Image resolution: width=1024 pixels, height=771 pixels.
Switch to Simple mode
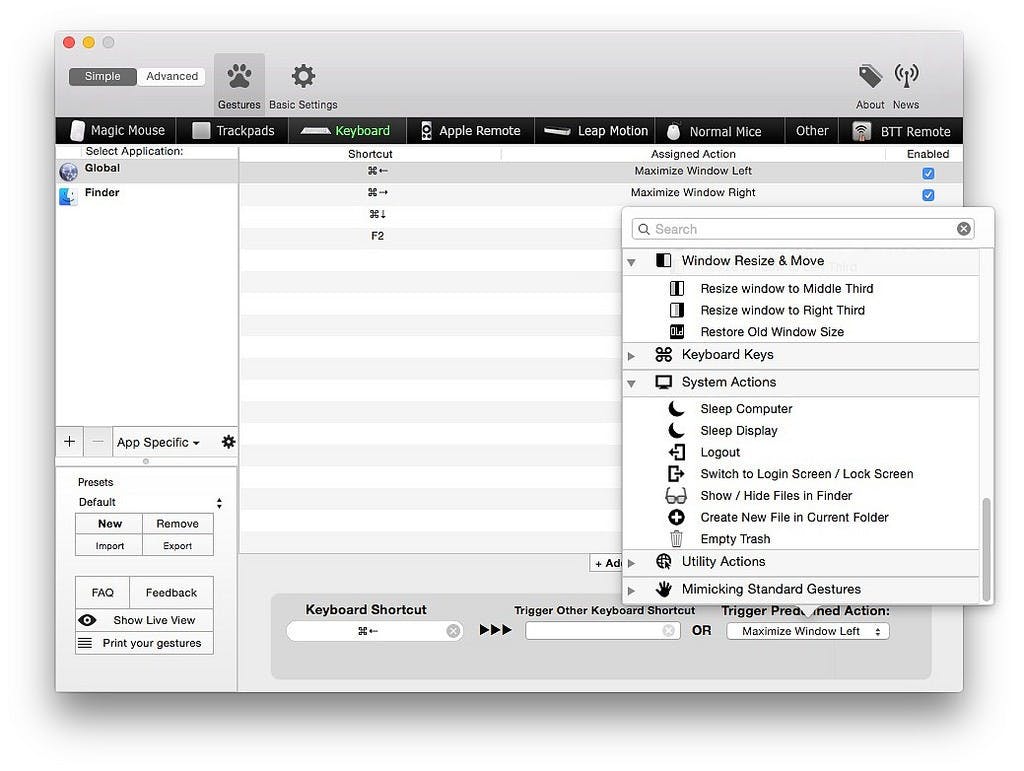pos(103,76)
